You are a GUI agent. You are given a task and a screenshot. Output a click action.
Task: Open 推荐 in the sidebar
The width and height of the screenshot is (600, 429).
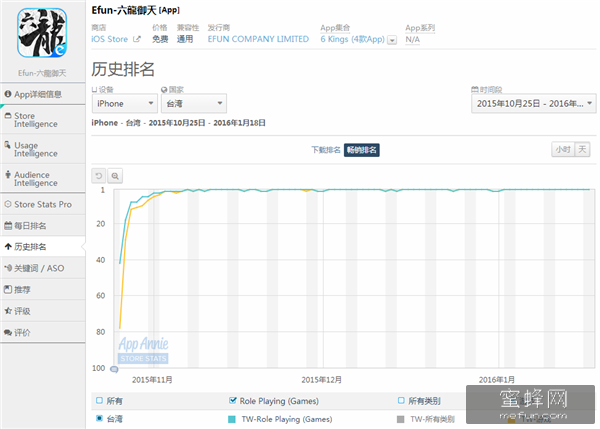tap(42, 290)
